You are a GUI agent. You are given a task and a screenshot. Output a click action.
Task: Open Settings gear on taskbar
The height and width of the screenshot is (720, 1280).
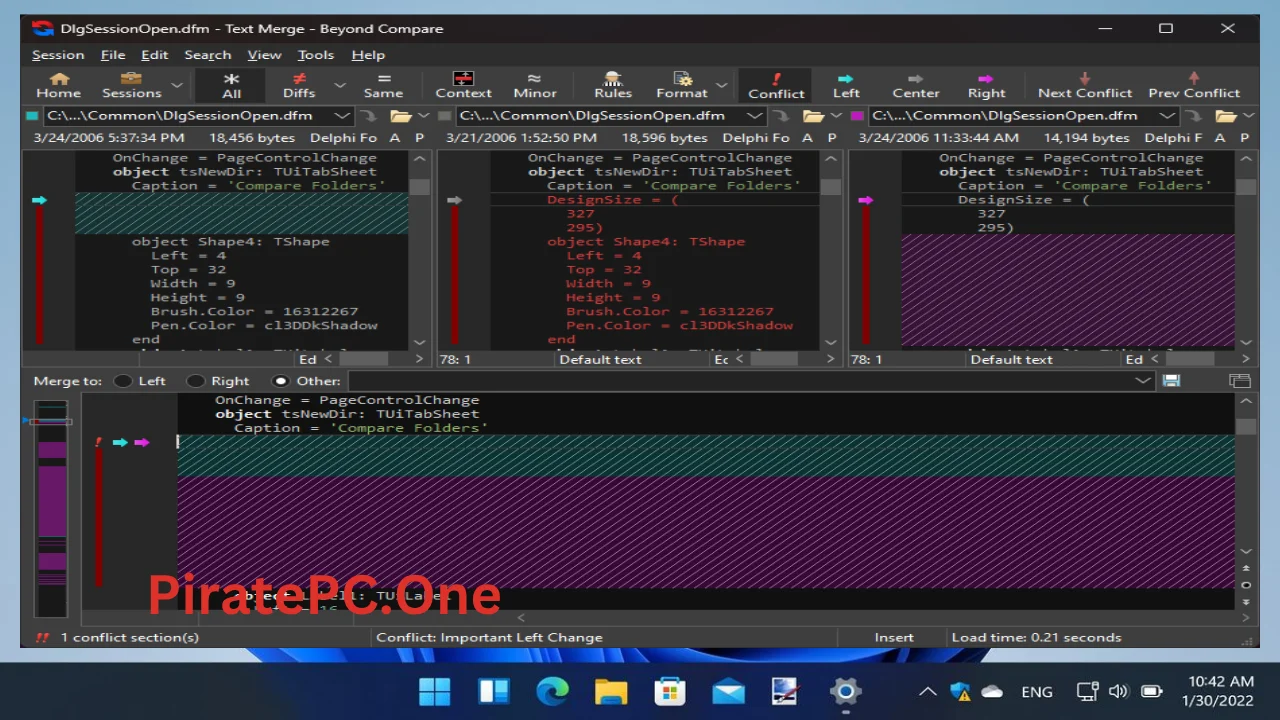[x=845, y=691]
